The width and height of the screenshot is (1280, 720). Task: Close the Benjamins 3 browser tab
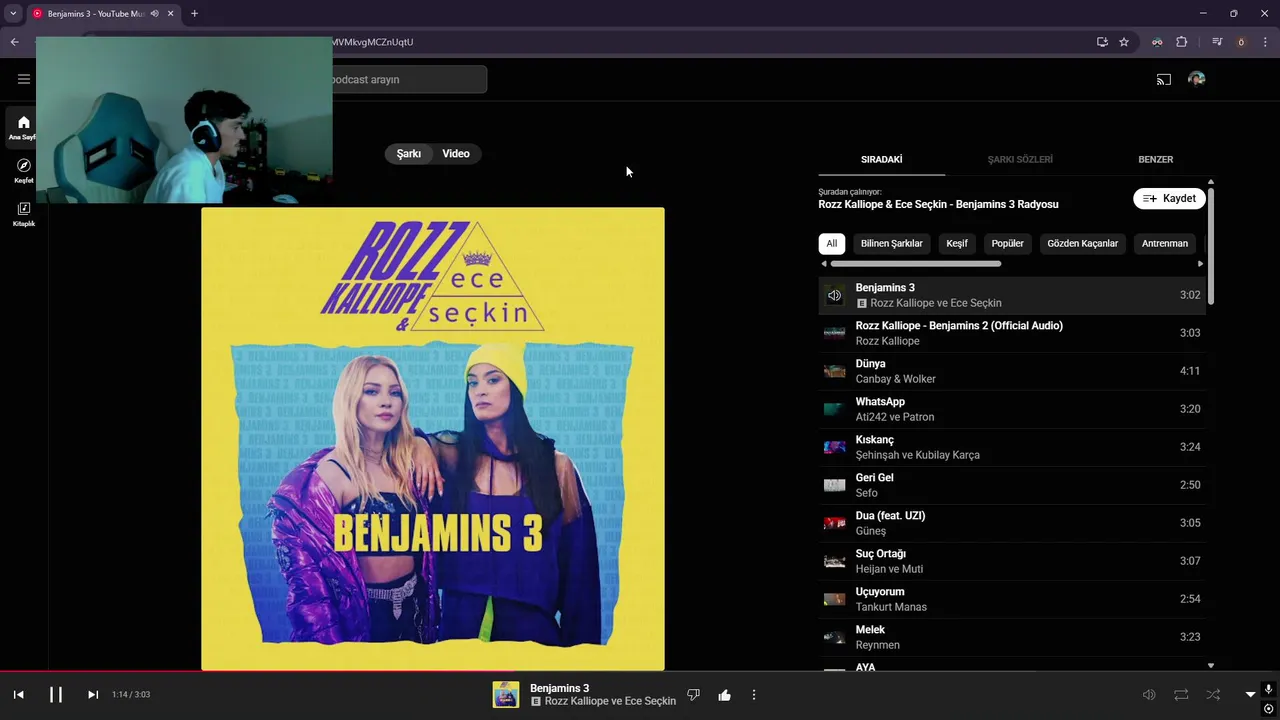click(171, 13)
